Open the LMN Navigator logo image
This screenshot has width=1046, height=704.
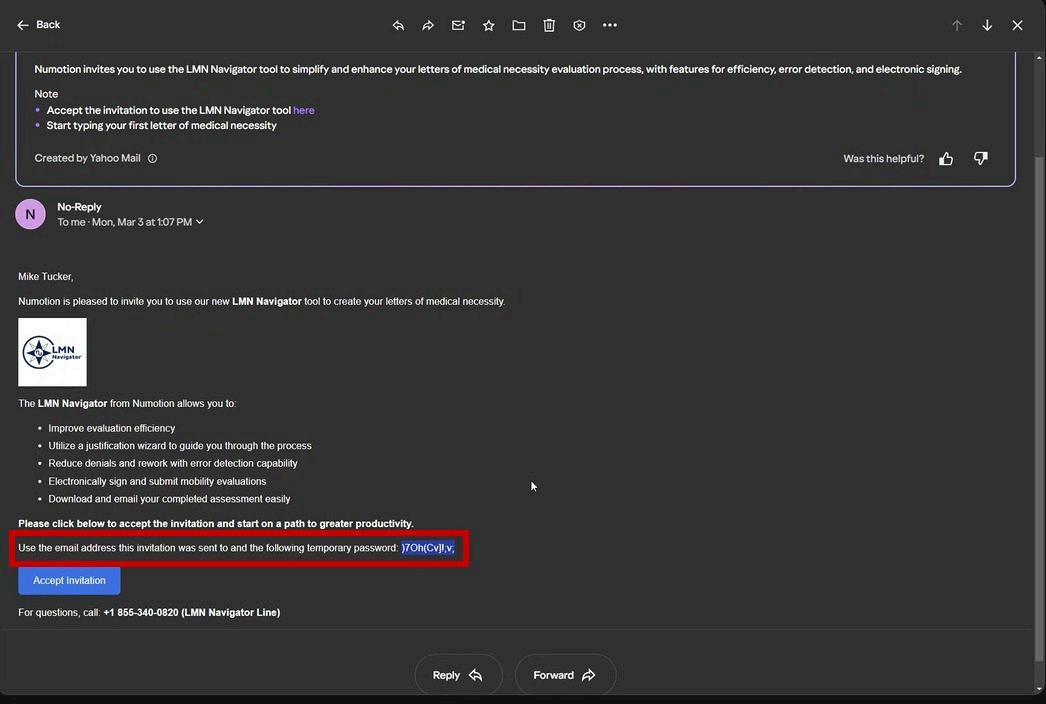[52, 352]
